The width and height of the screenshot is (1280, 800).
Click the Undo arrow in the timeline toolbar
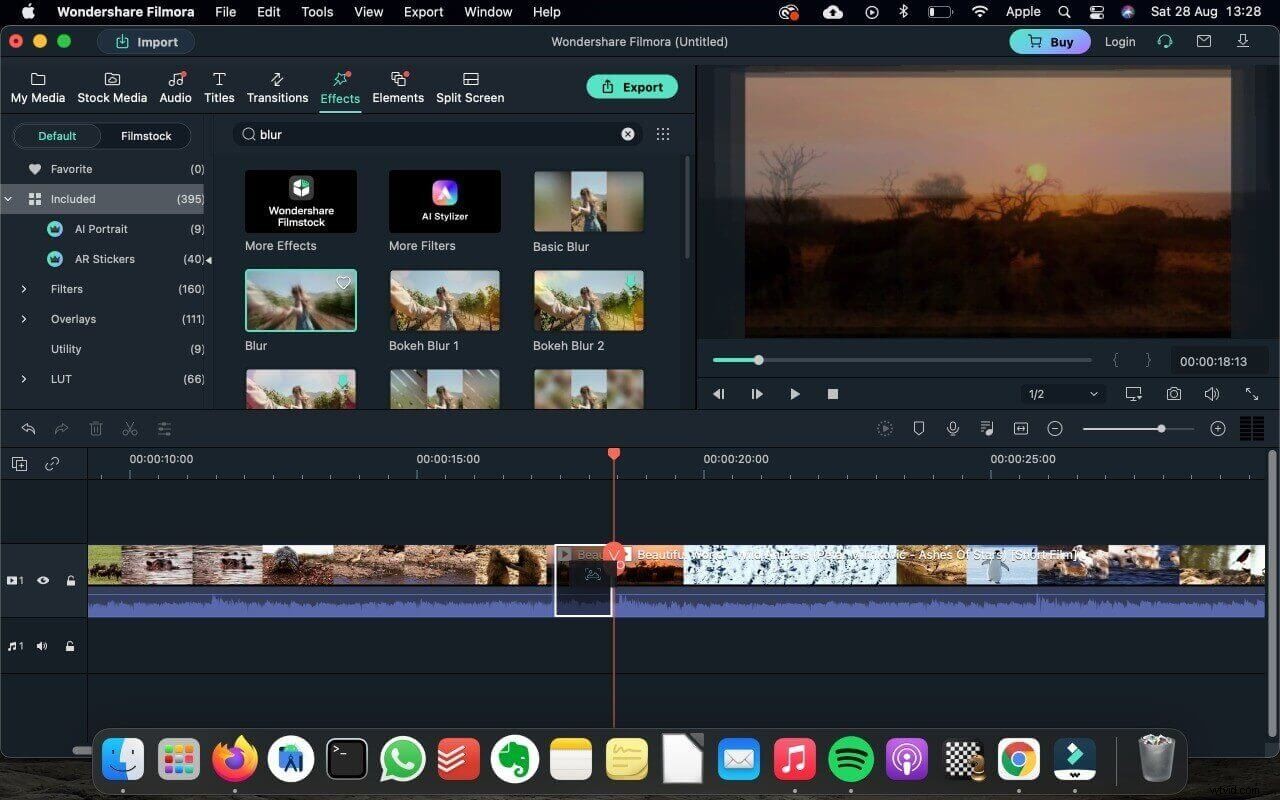point(27,428)
